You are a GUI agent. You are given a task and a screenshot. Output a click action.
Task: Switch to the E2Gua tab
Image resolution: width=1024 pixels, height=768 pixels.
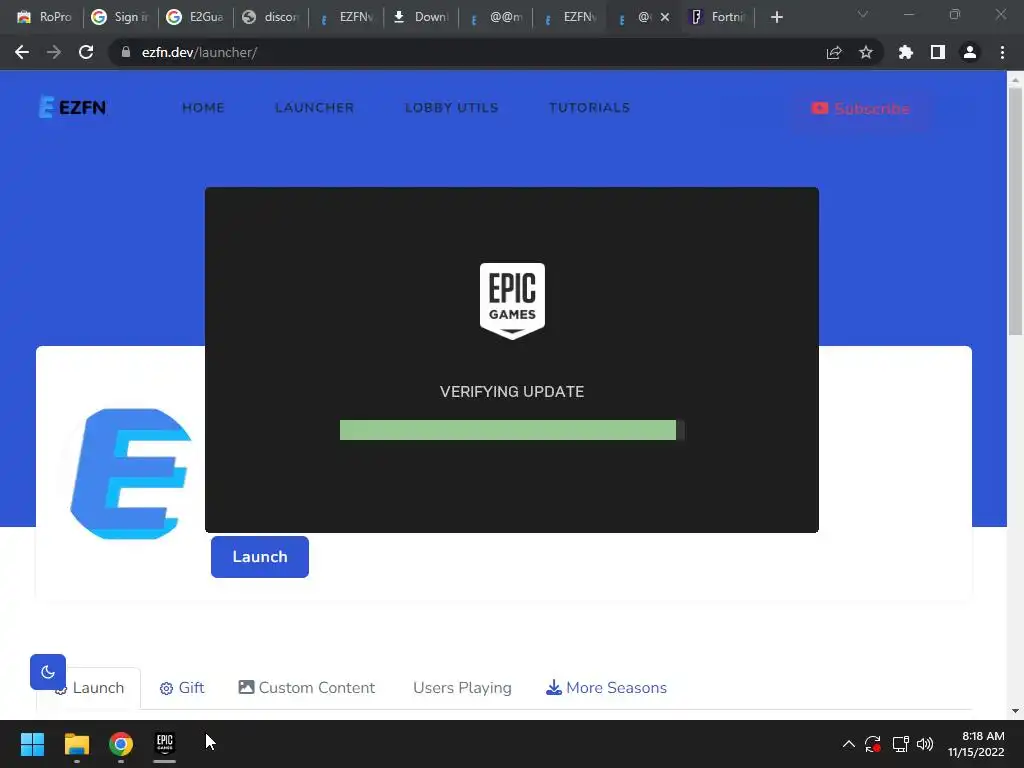[195, 17]
